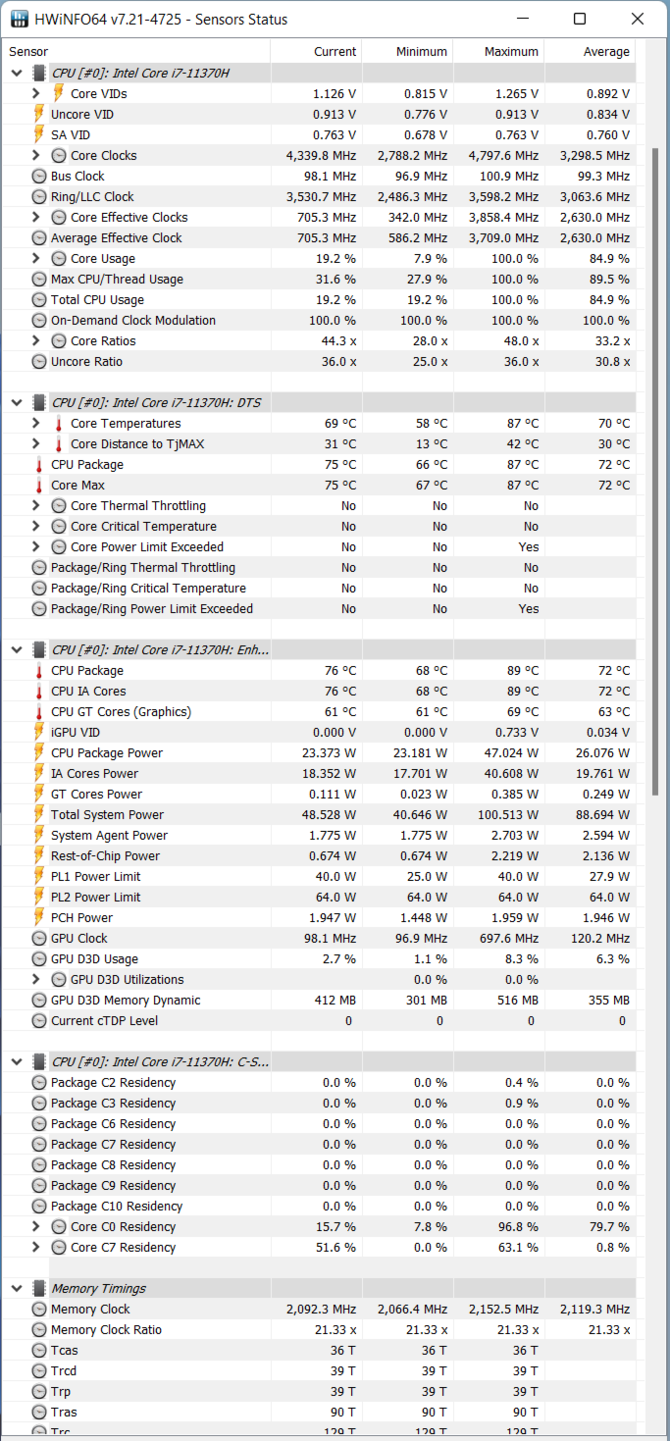Viewport: 670px width, 1441px height.
Task: Click CPU Package Power lightning icon
Action: (x=39, y=753)
